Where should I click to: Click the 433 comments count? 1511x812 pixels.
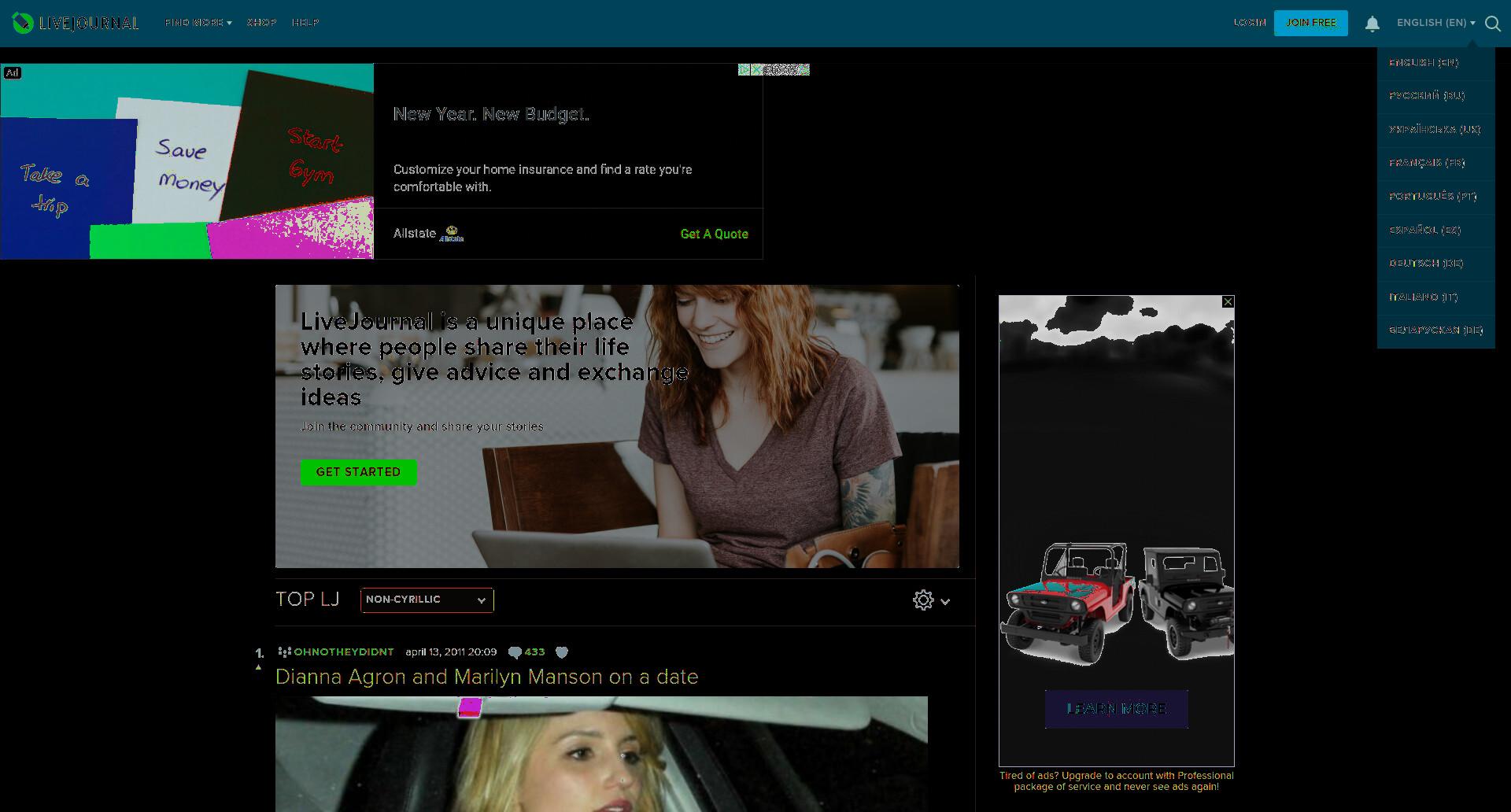pos(535,652)
